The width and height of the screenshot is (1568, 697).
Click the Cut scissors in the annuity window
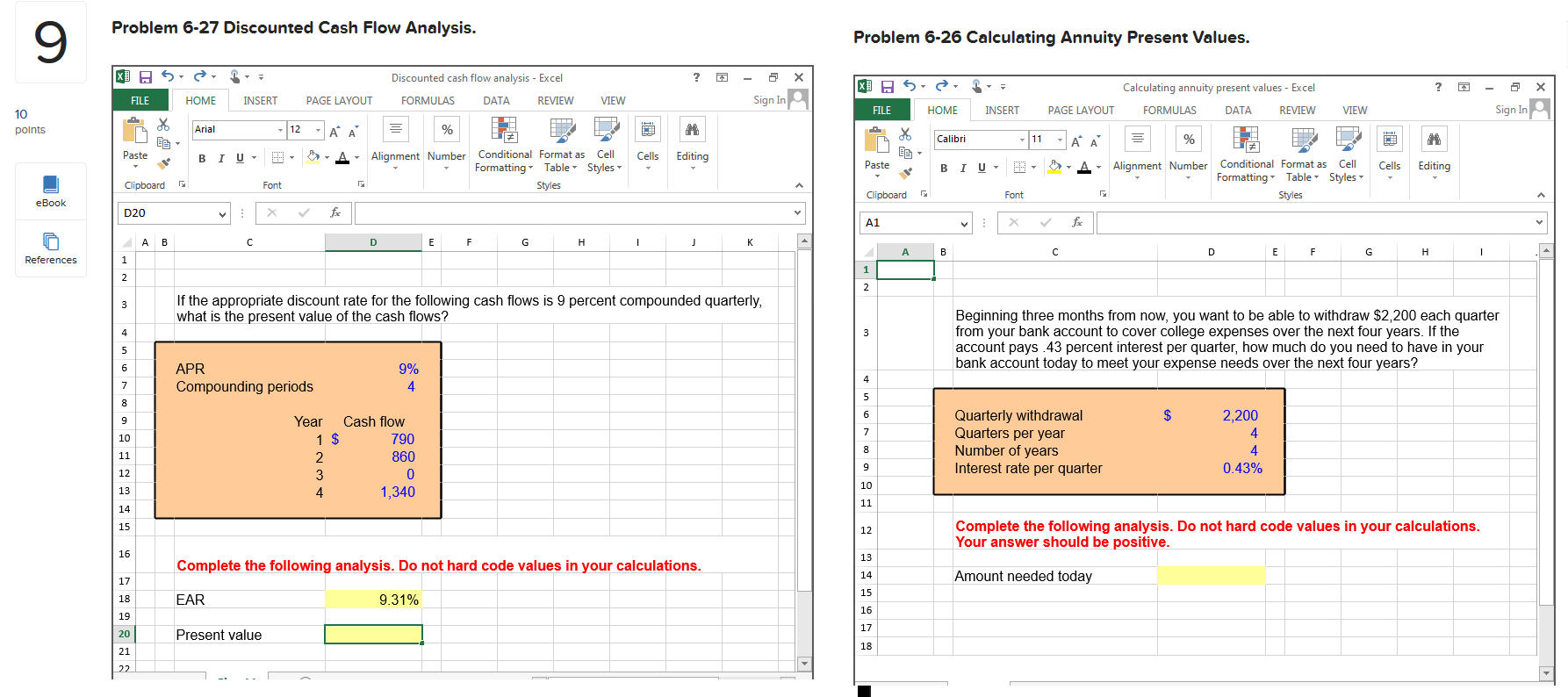pos(905,134)
